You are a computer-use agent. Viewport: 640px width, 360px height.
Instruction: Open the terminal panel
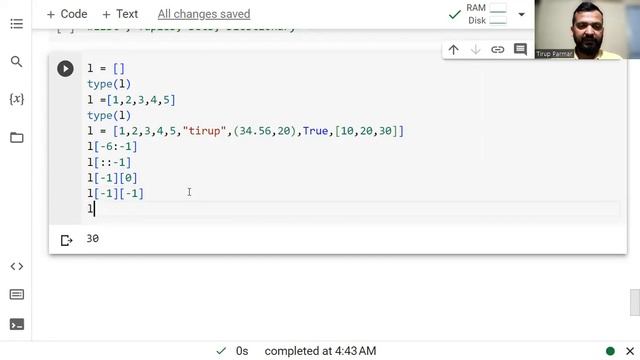coord(16,324)
